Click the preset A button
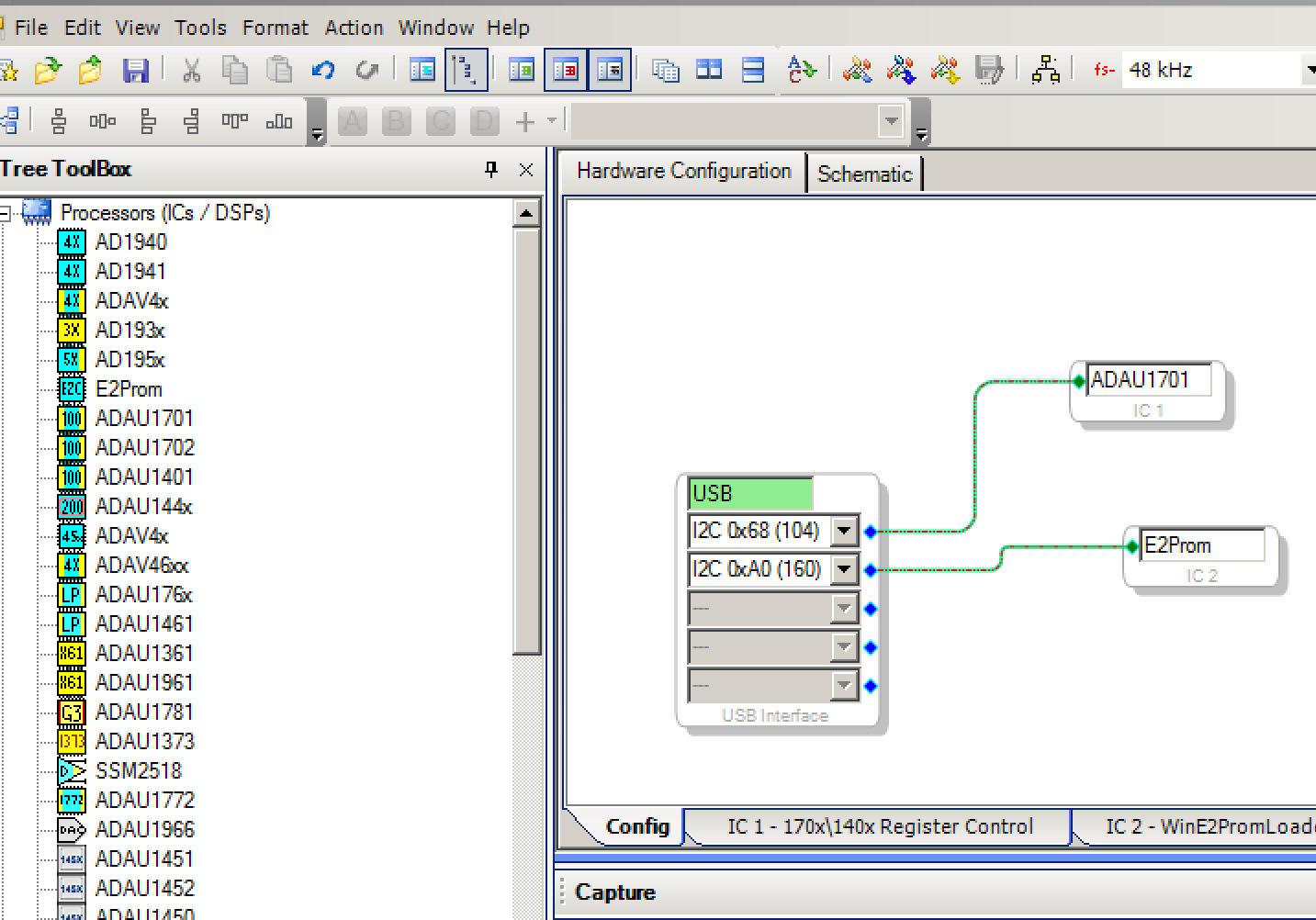The image size is (1316, 920). tap(352, 120)
